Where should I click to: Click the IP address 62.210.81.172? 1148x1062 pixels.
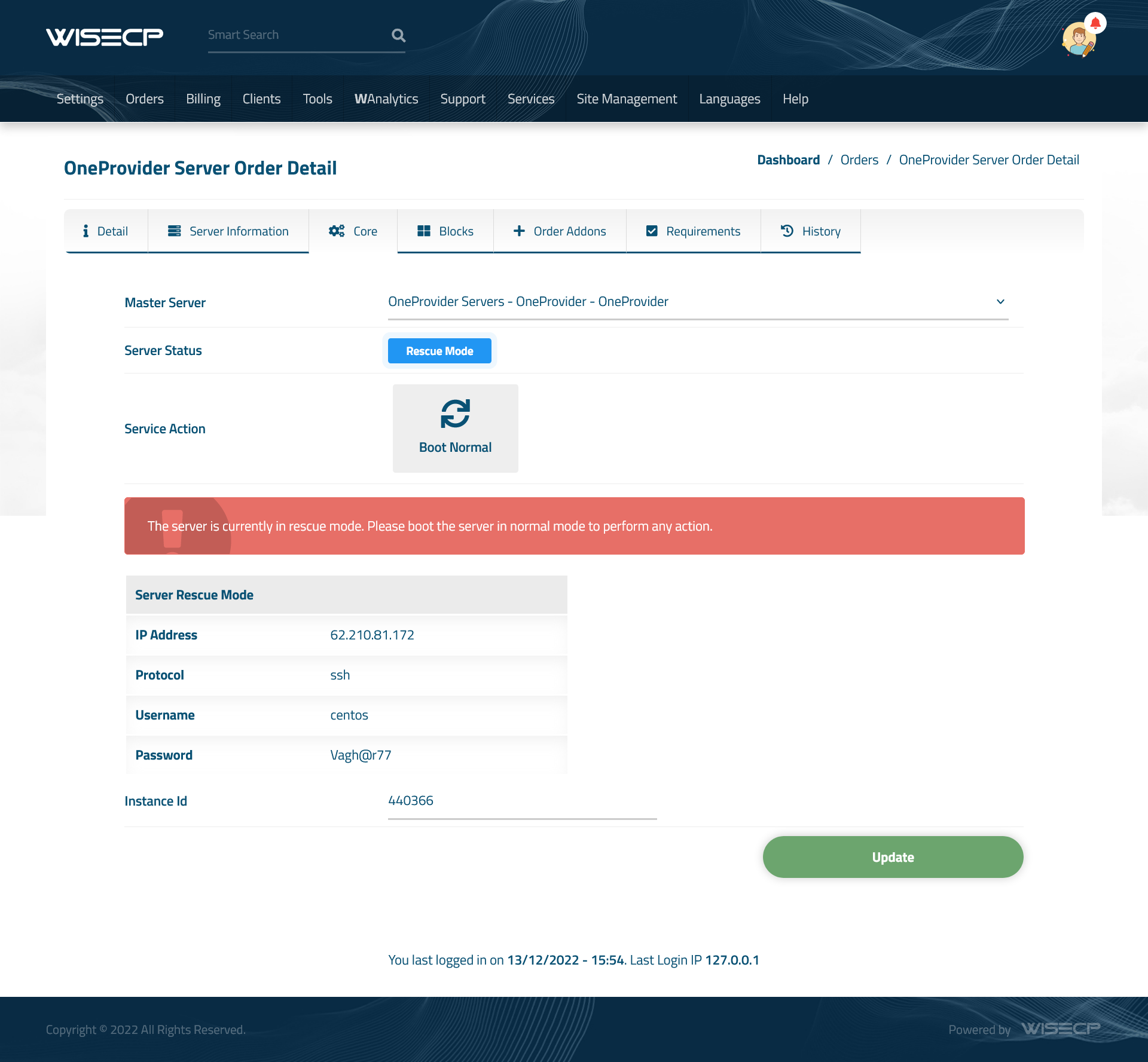[x=372, y=635]
